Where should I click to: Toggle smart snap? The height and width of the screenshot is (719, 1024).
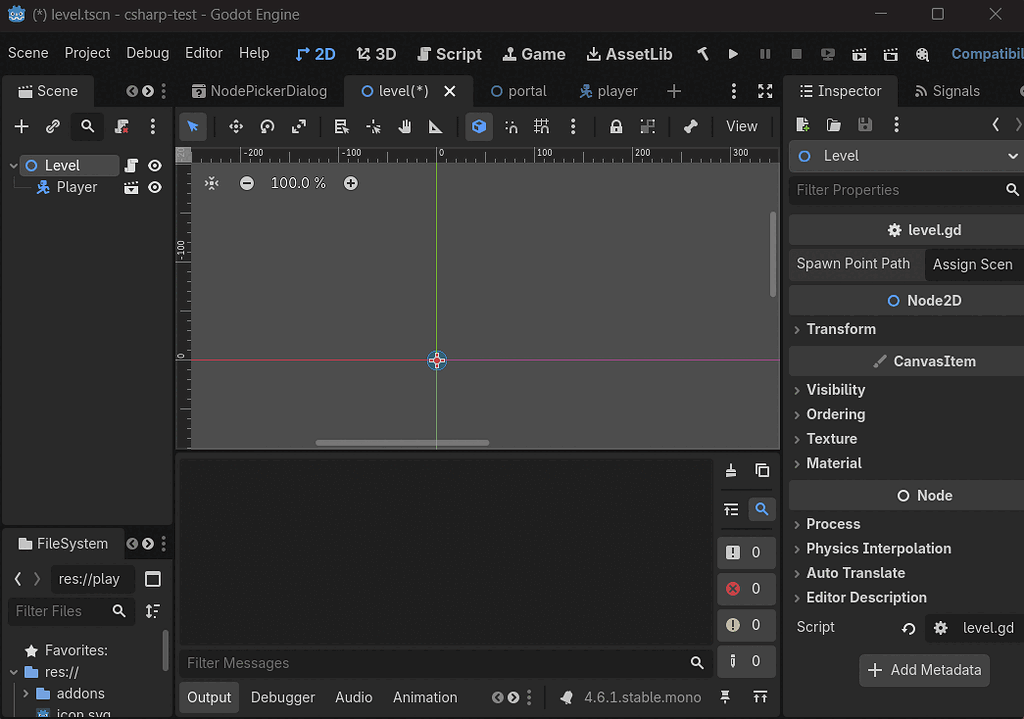click(x=511, y=126)
